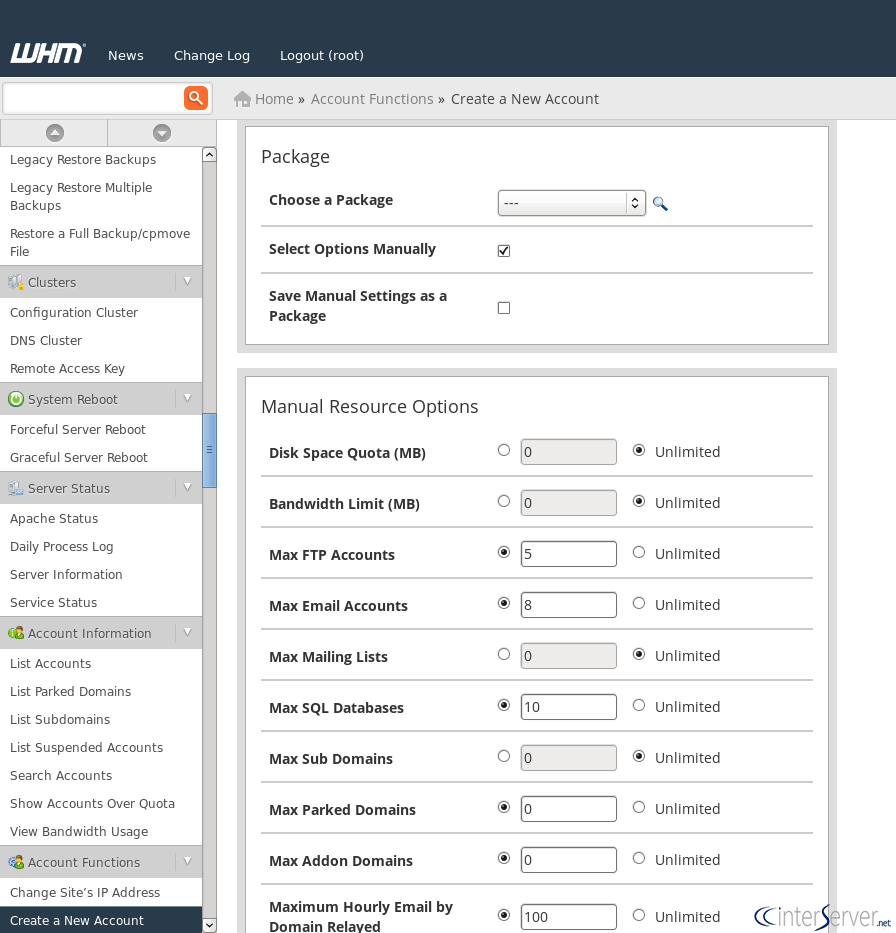Open Change Log in the top bar
The image size is (896, 933).
[212, 55]
